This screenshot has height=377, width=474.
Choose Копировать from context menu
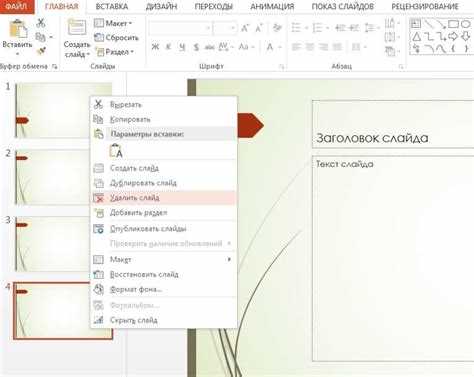pos(163,119)
